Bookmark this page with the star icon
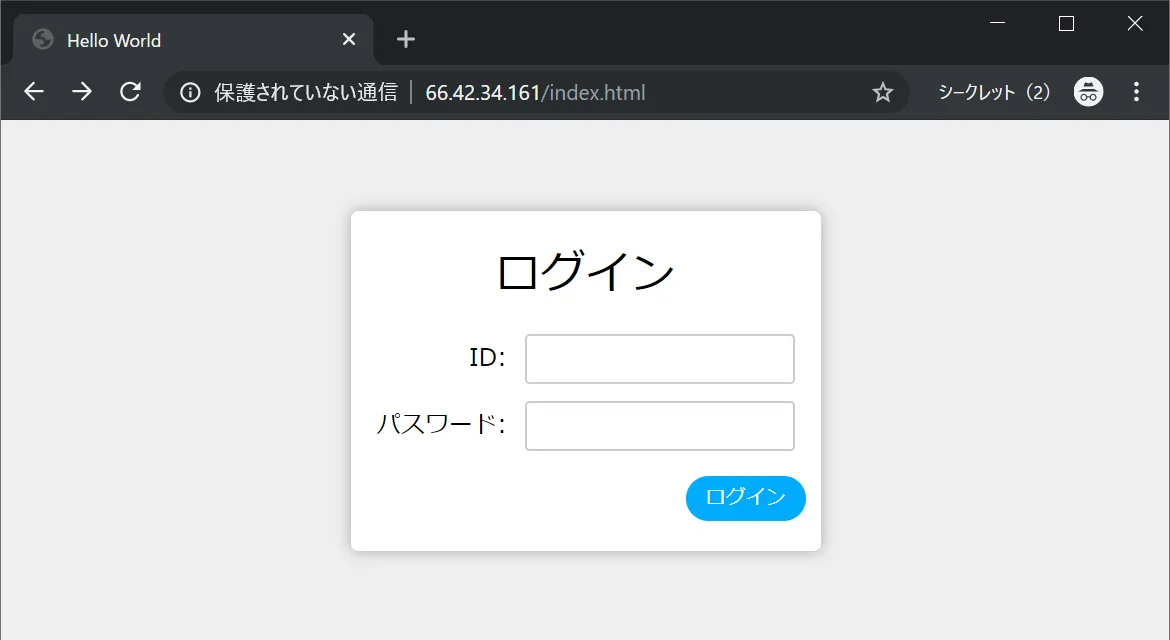The image size is (1170, 640). pyautogui.click(x=882, y=91)
